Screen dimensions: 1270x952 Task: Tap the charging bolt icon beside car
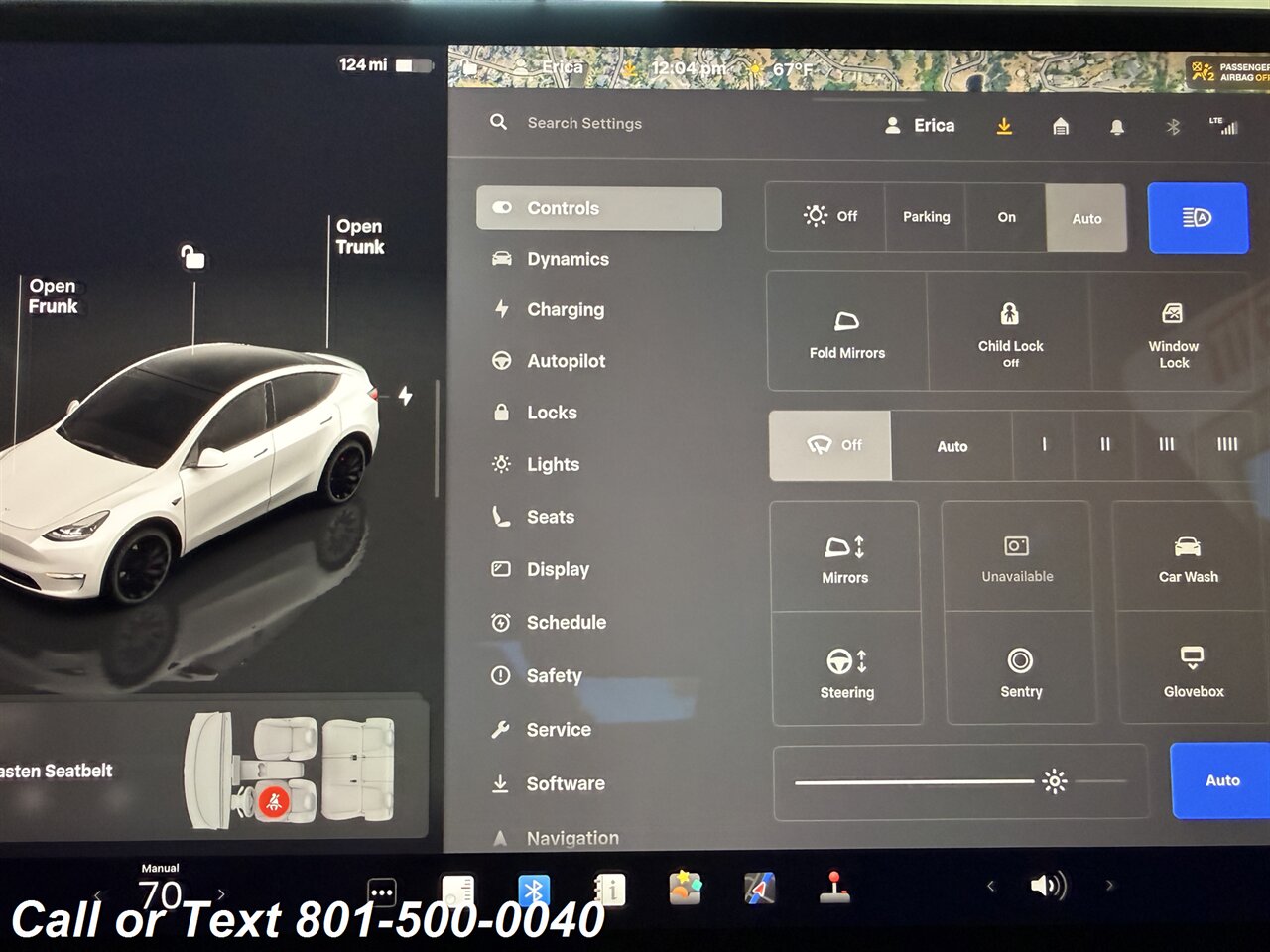[x=406, y=396]
